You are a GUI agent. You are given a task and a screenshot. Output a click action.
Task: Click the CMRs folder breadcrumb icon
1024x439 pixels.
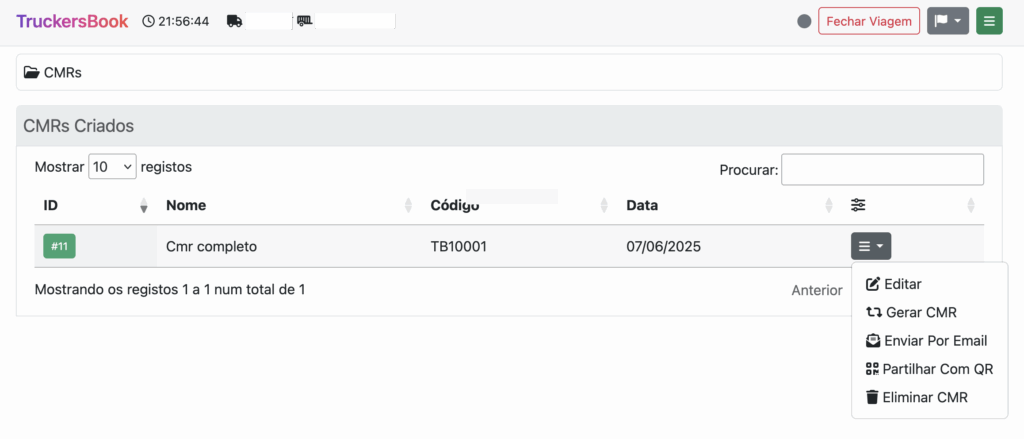coord(32,73)
